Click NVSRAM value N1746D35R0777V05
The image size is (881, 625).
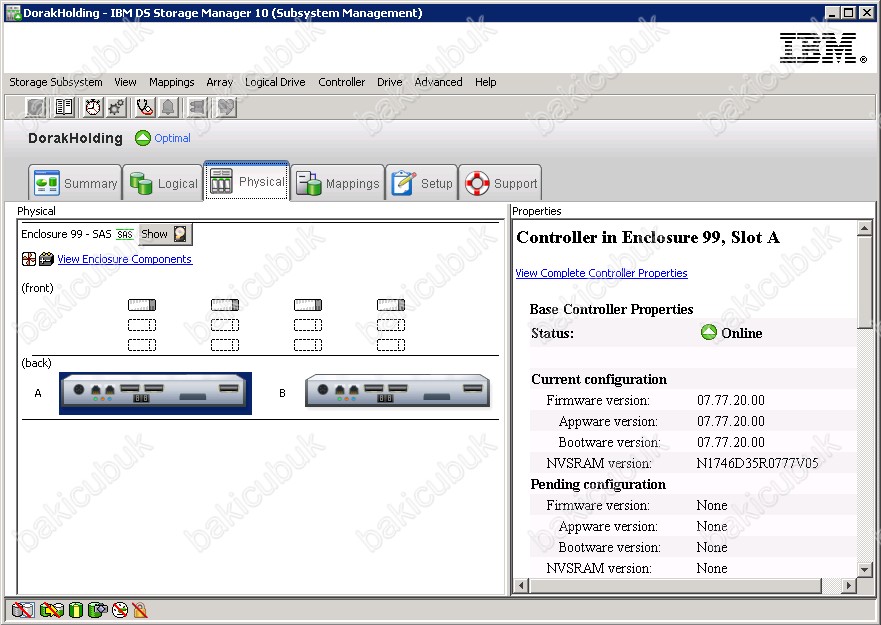tap(757, 463)
